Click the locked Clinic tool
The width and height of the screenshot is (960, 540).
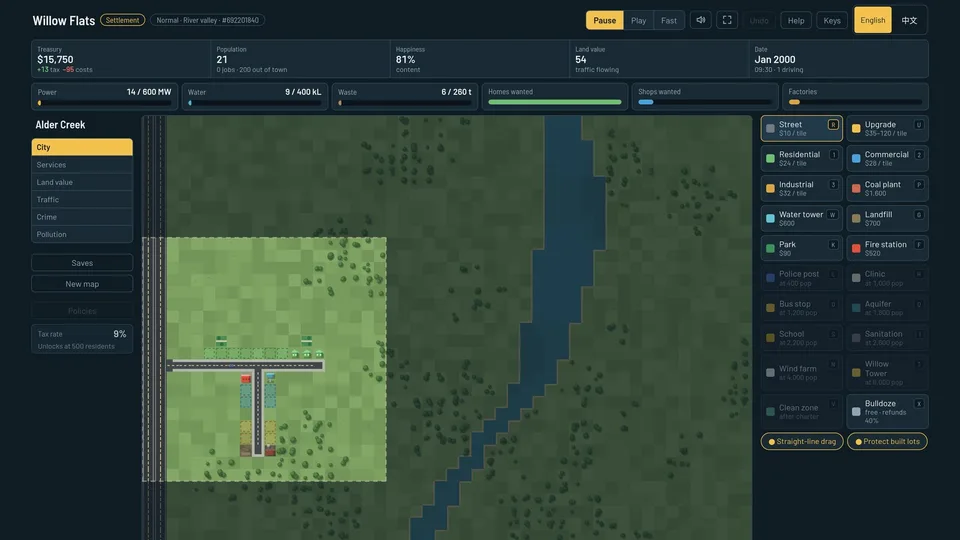(887, 278)
